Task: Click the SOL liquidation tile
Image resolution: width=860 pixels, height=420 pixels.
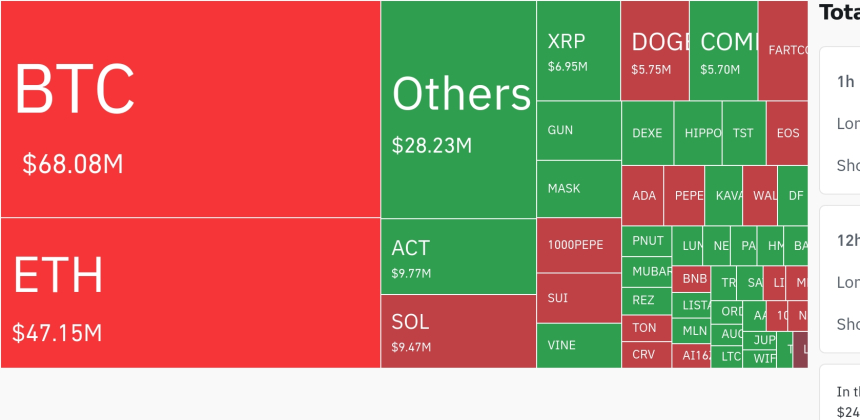Action: 458,331
